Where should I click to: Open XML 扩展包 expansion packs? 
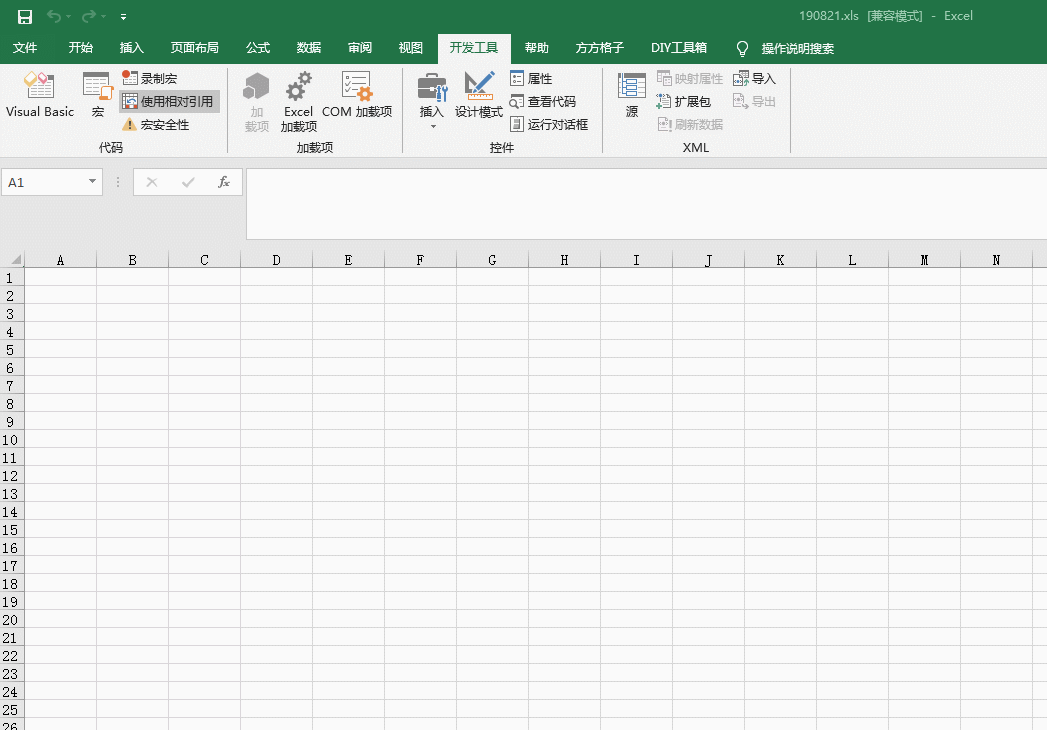click(x=683, y=102)
